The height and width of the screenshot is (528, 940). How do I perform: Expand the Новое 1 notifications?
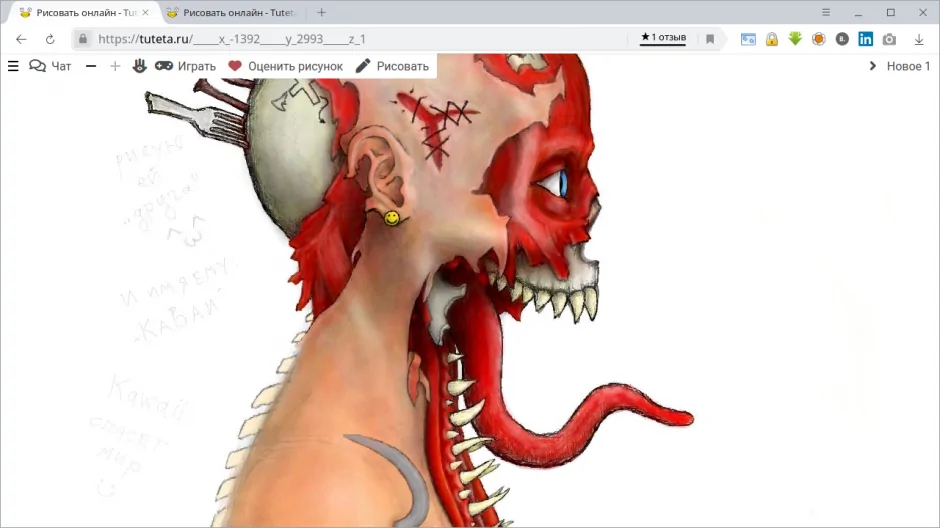(x=899, y=66)
